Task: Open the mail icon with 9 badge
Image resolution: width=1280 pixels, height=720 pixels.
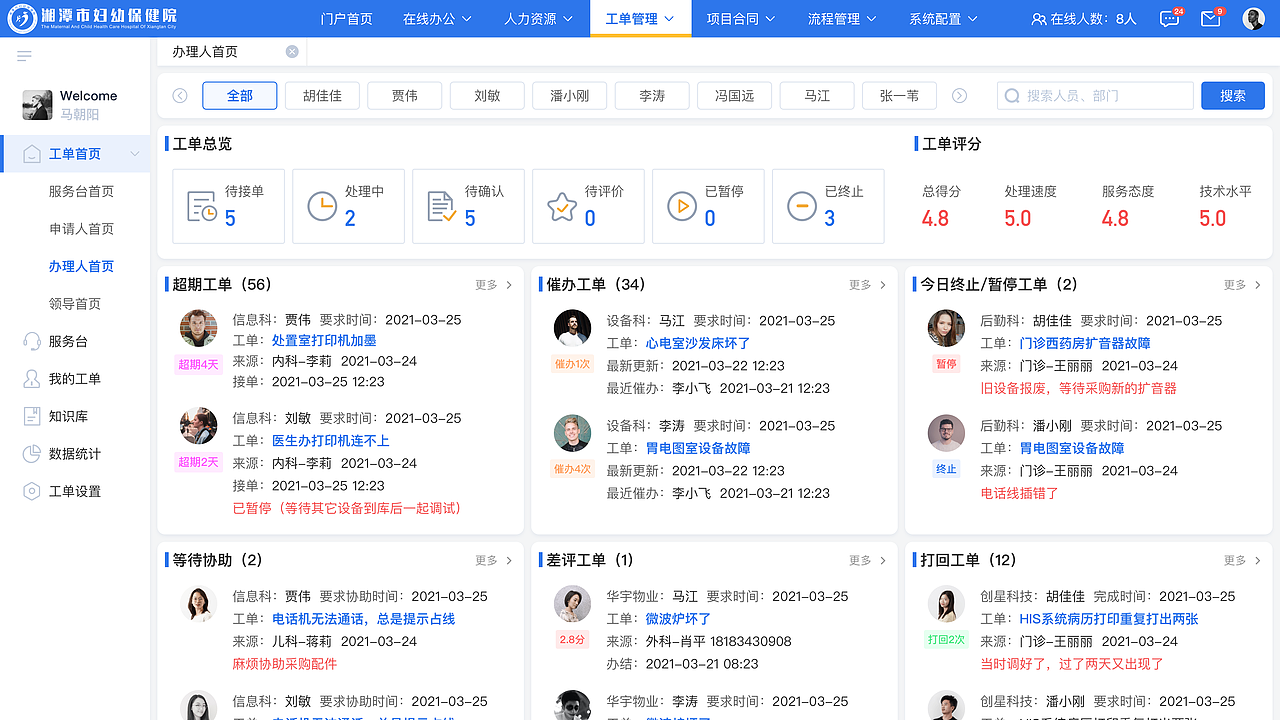Action: tap(1210, 17)
